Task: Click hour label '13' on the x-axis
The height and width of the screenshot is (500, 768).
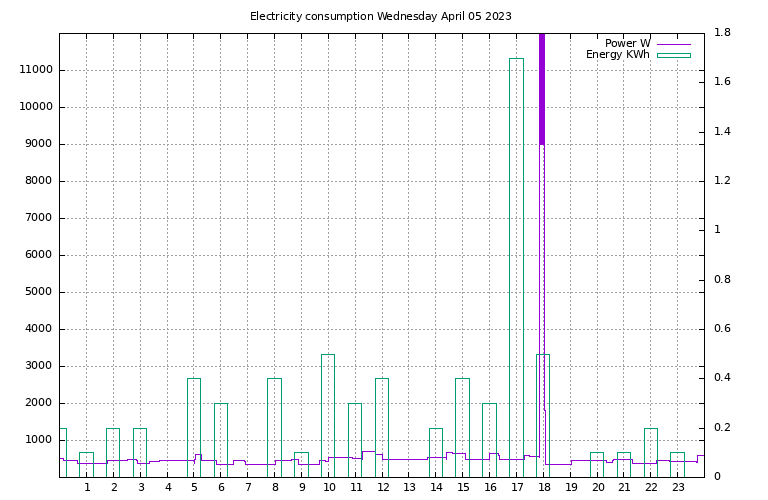Action: 409,487
